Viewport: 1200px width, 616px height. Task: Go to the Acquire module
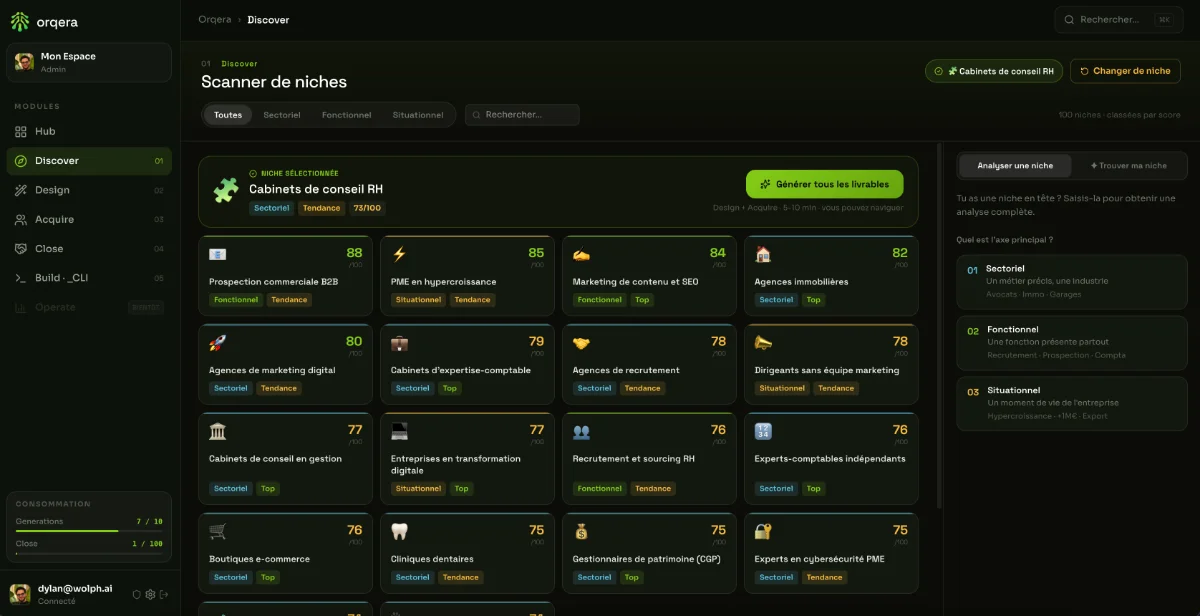(x=89, y=219)
